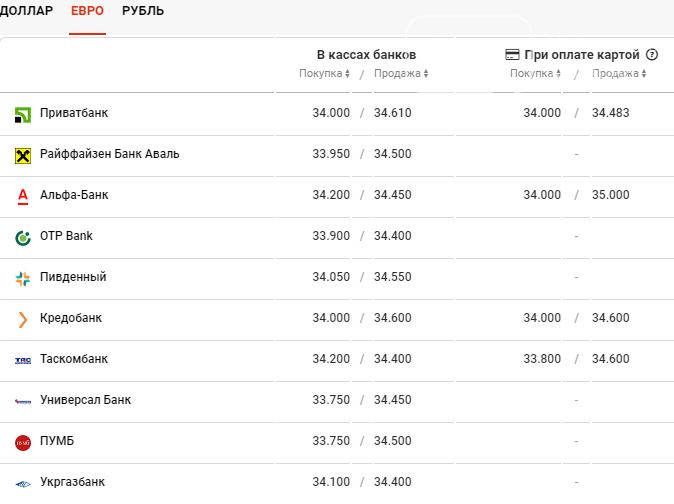The height and width of the screenshot is (504, 674).
Task: Click the red Альфа-Банк logo icon
Action: click(23, 196)
